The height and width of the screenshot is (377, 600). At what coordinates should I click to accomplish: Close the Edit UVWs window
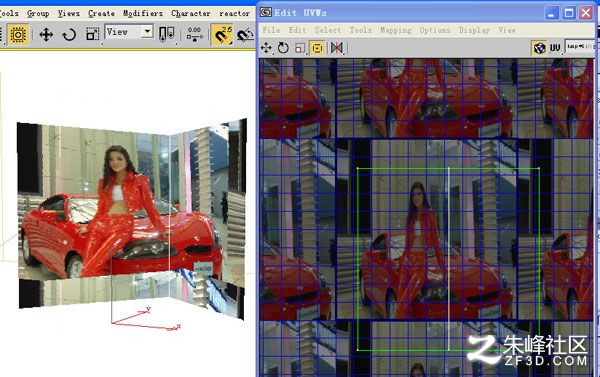point(586,13)
